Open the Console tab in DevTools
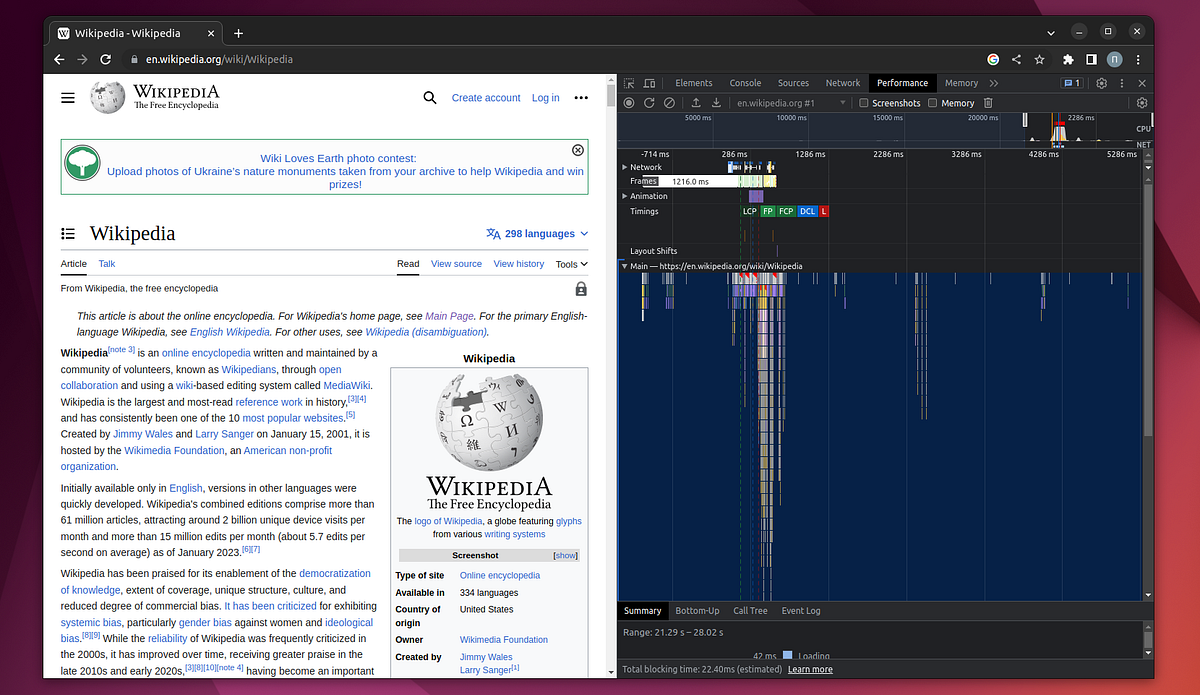The height and width of the screenshot is (695, 1200). (x=745, y=83)
